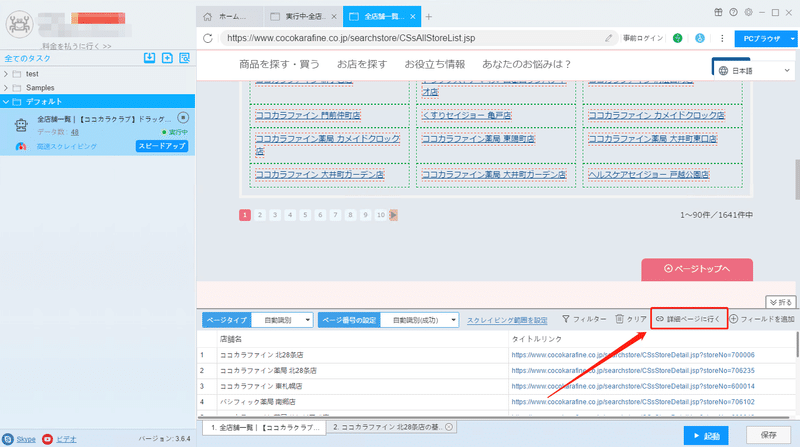Screen dimensions: 800x447
Task: Click the 料金を払うに行く link
Action: click(77, 46)
